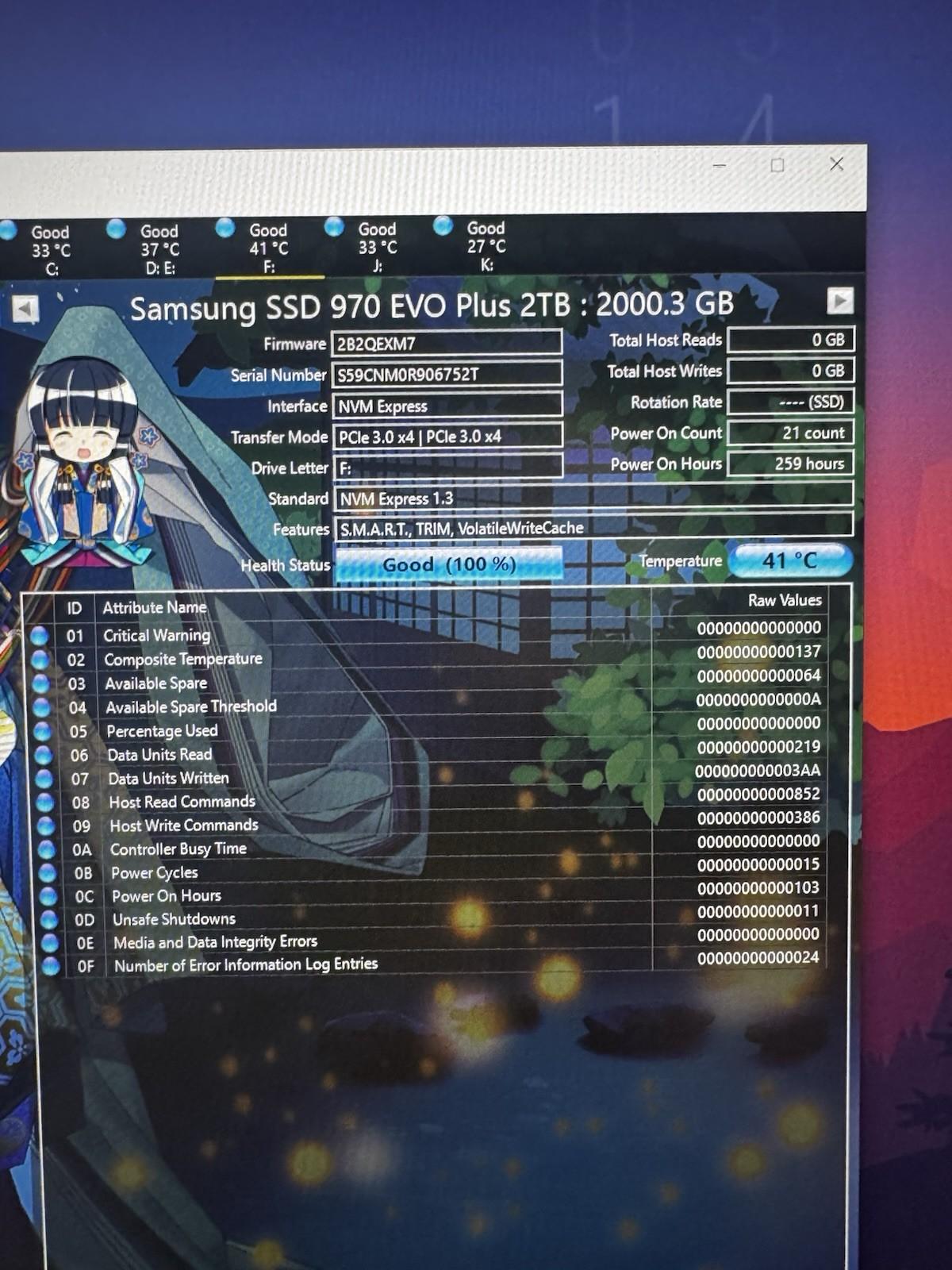
Task: Select the Composite Temperature attribute name
Action: click(183, 659)
